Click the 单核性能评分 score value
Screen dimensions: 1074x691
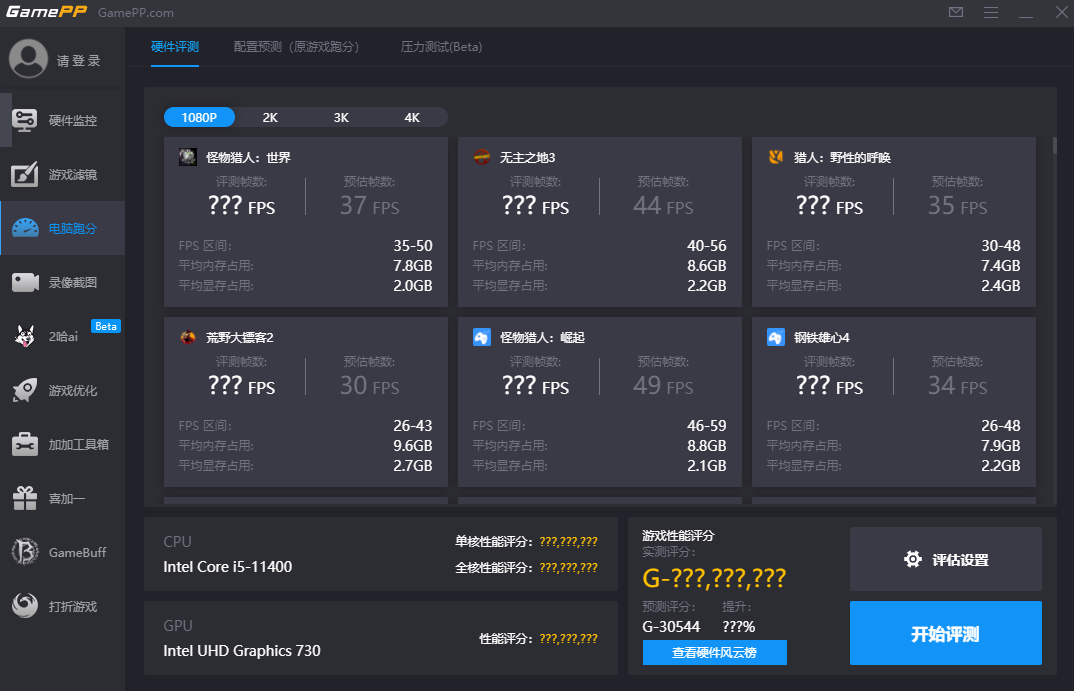point(569,542)
